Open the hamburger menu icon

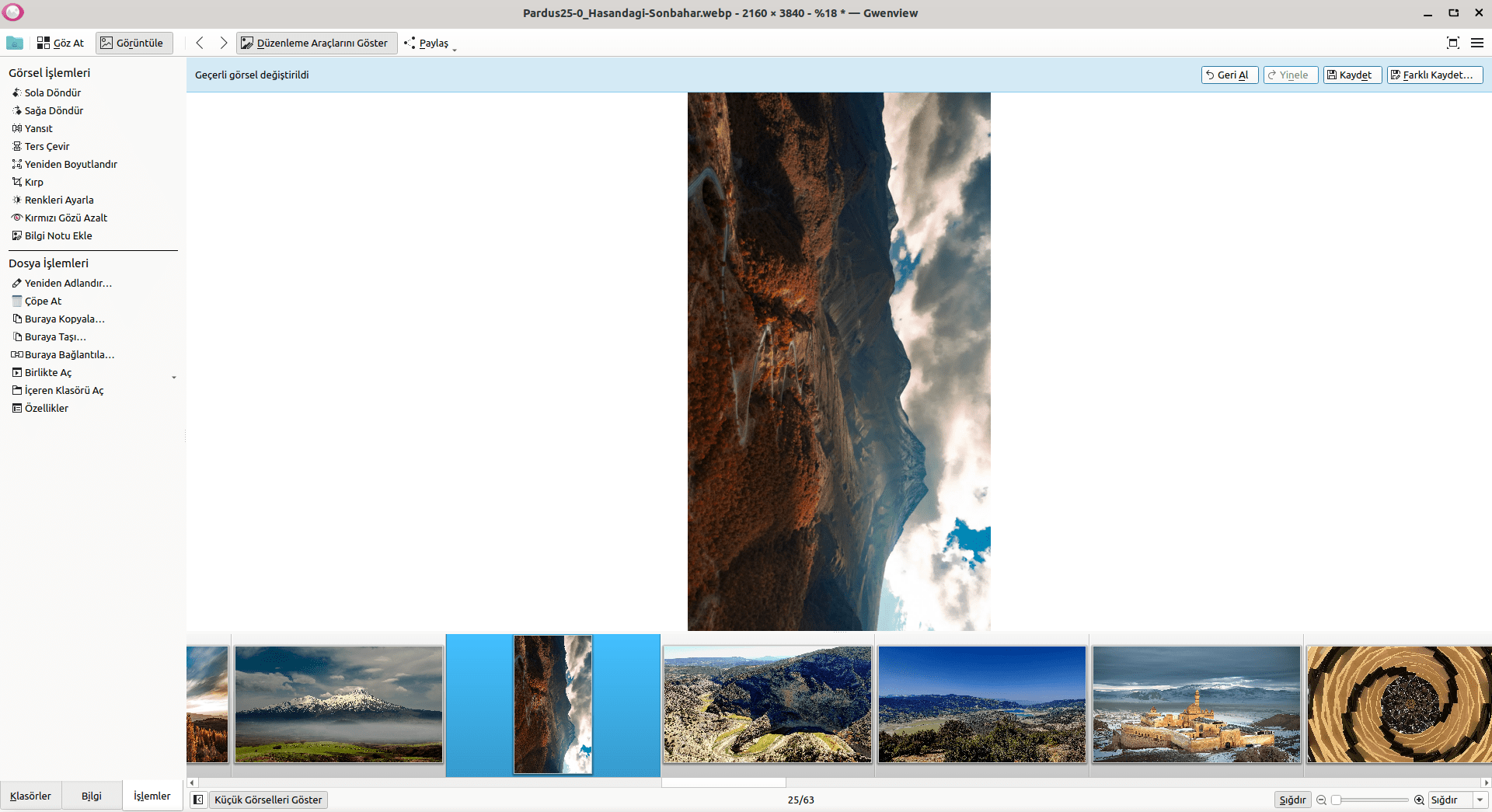click(x=1477, y=43)
